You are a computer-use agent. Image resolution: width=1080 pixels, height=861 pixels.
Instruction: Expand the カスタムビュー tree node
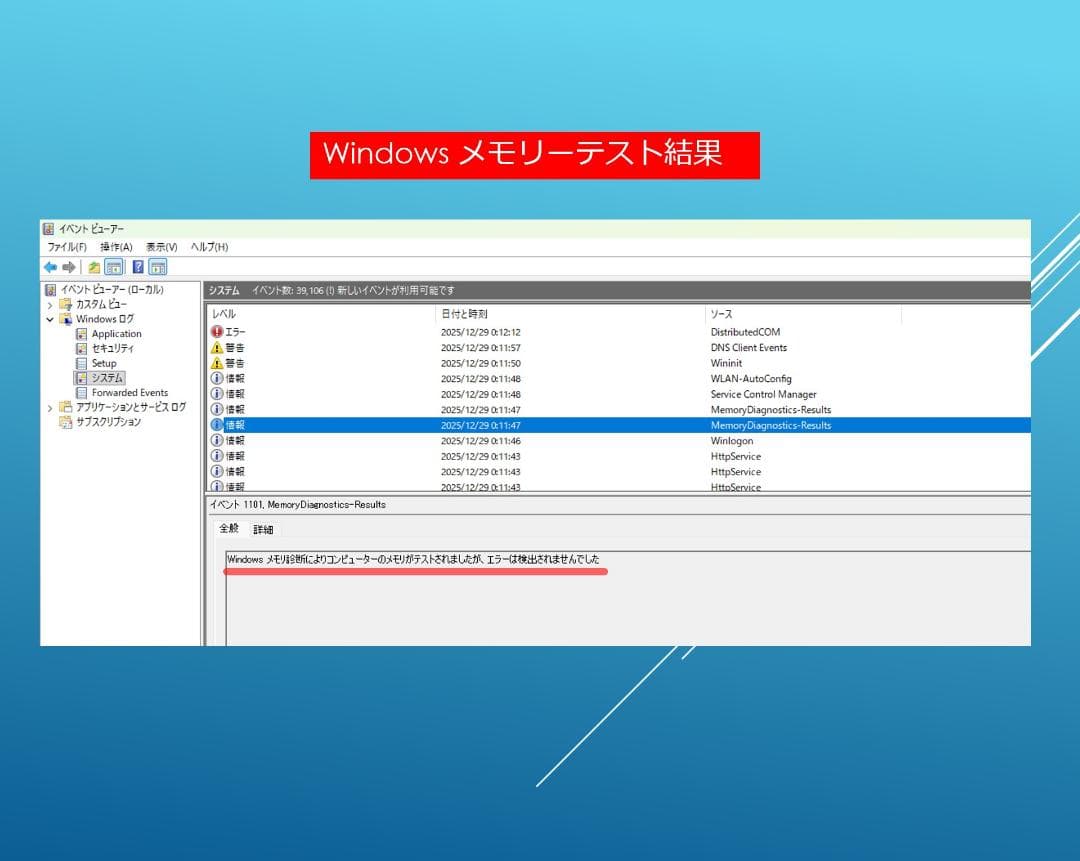(49, 303)
